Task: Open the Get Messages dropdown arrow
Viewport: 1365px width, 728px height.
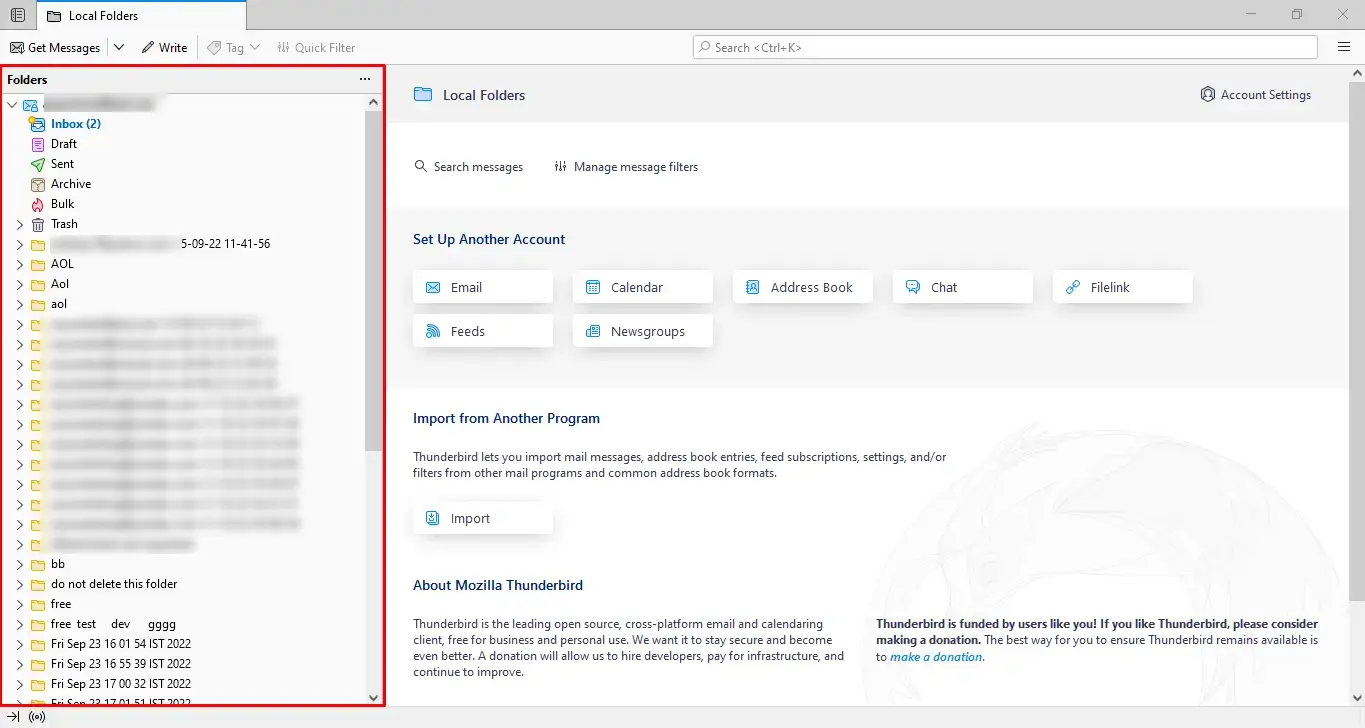Action: click(119, 47)
